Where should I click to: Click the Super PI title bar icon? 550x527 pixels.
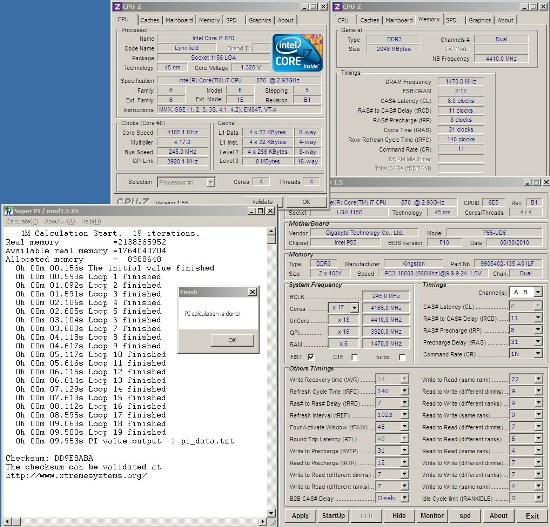point(8,211)
